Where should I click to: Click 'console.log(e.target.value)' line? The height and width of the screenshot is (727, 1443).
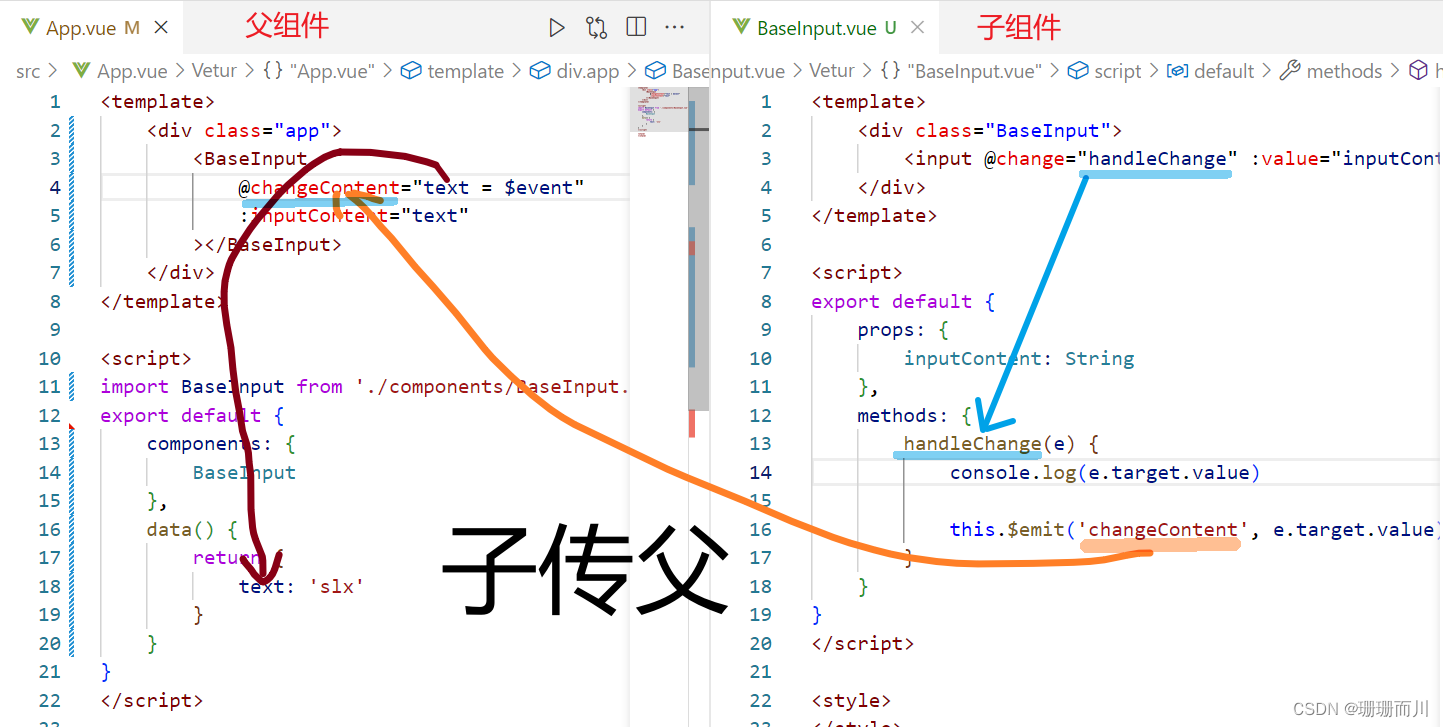tap(1105, 472)
